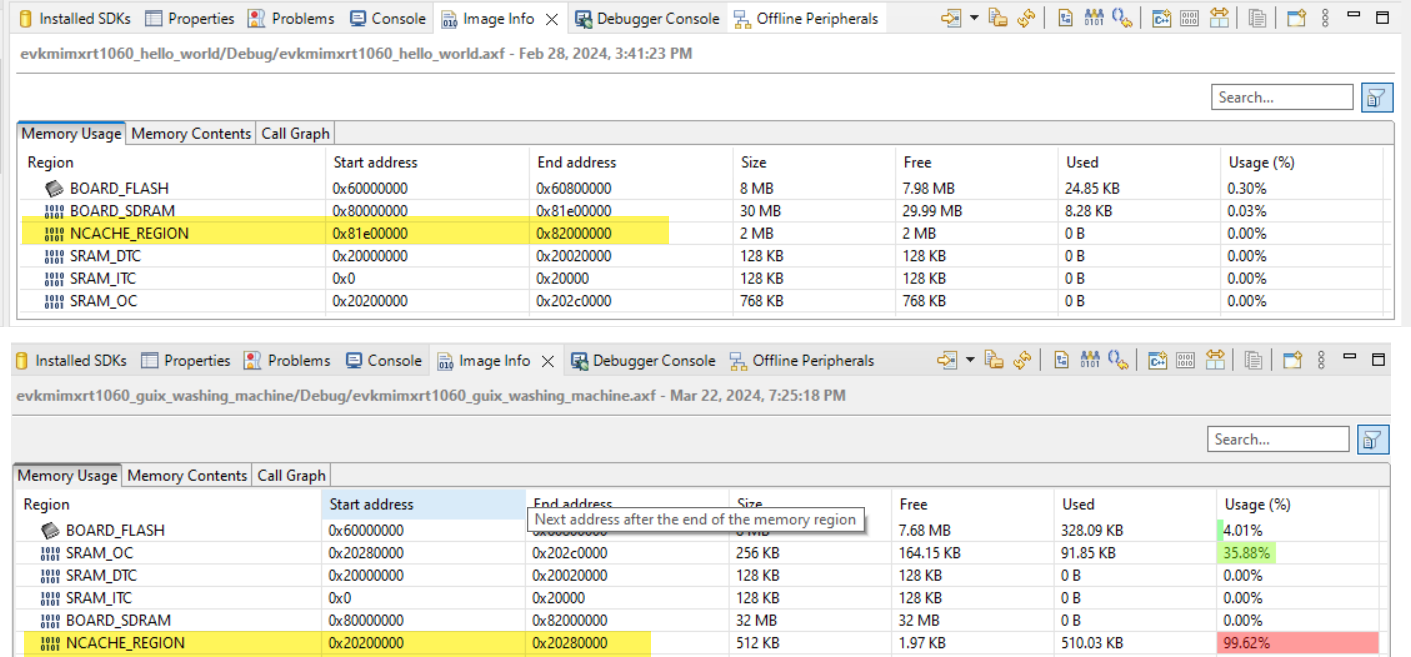The image size is (1411, 657).
Task: Click the binary 0101 toolbar icon
Action: point(1189,17)
